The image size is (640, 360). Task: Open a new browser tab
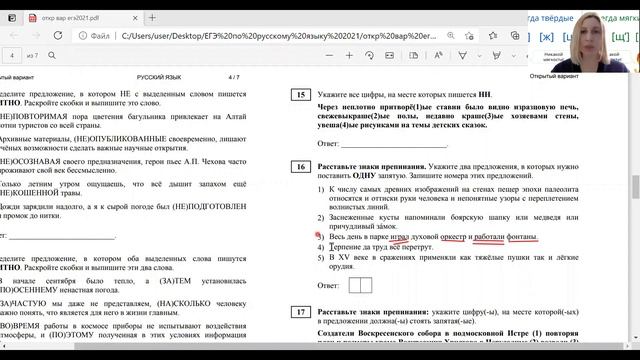point(152,18)
